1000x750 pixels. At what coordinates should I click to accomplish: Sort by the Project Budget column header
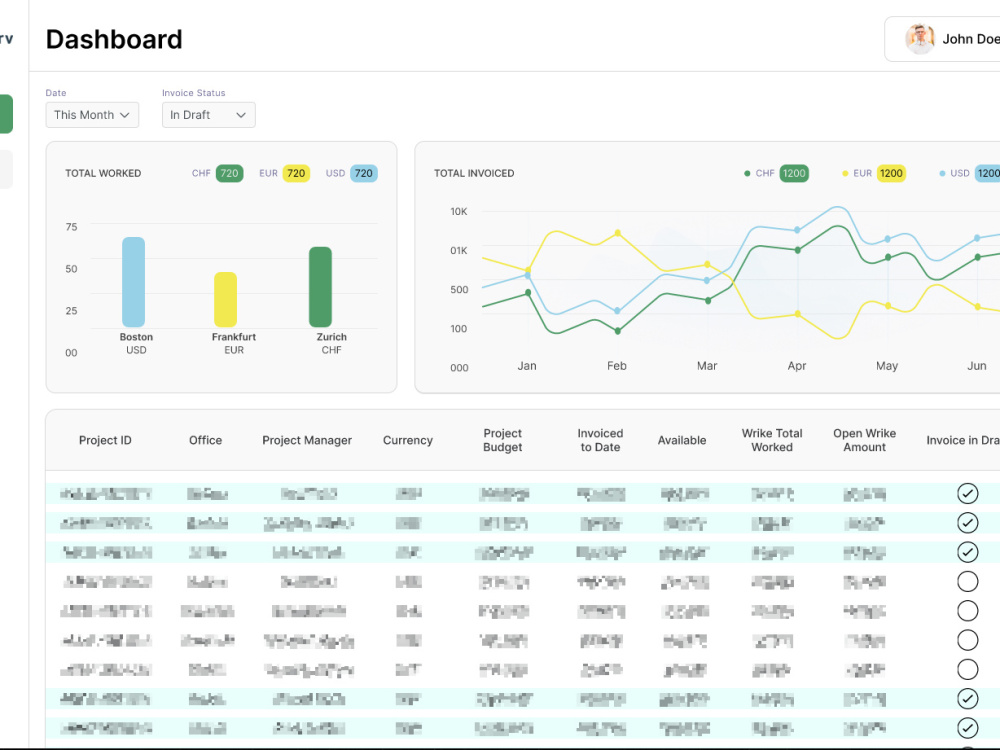tap(503, 440)
